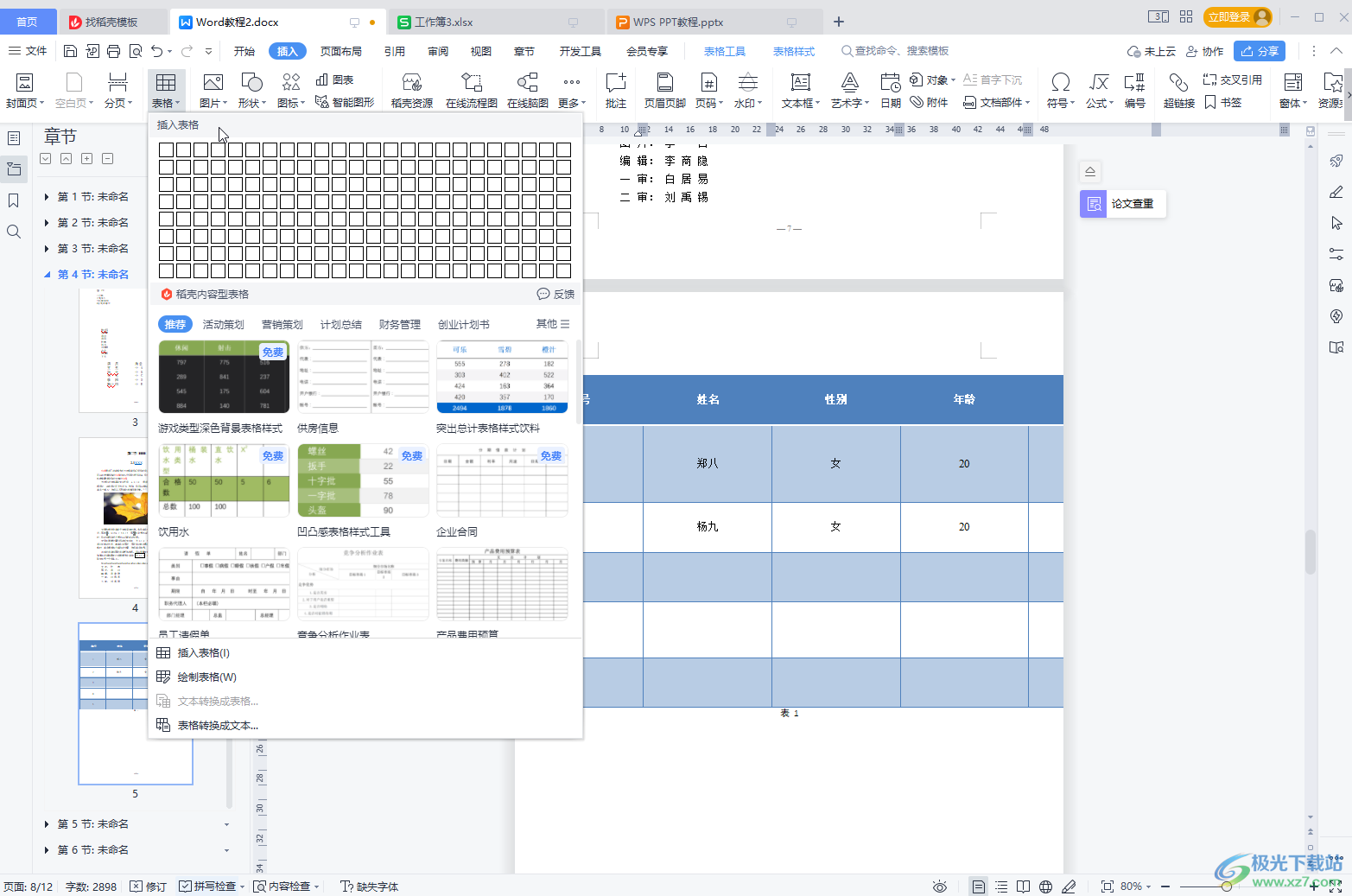Add a 批注 comment
1352x896 pixels.
point(616,90)
